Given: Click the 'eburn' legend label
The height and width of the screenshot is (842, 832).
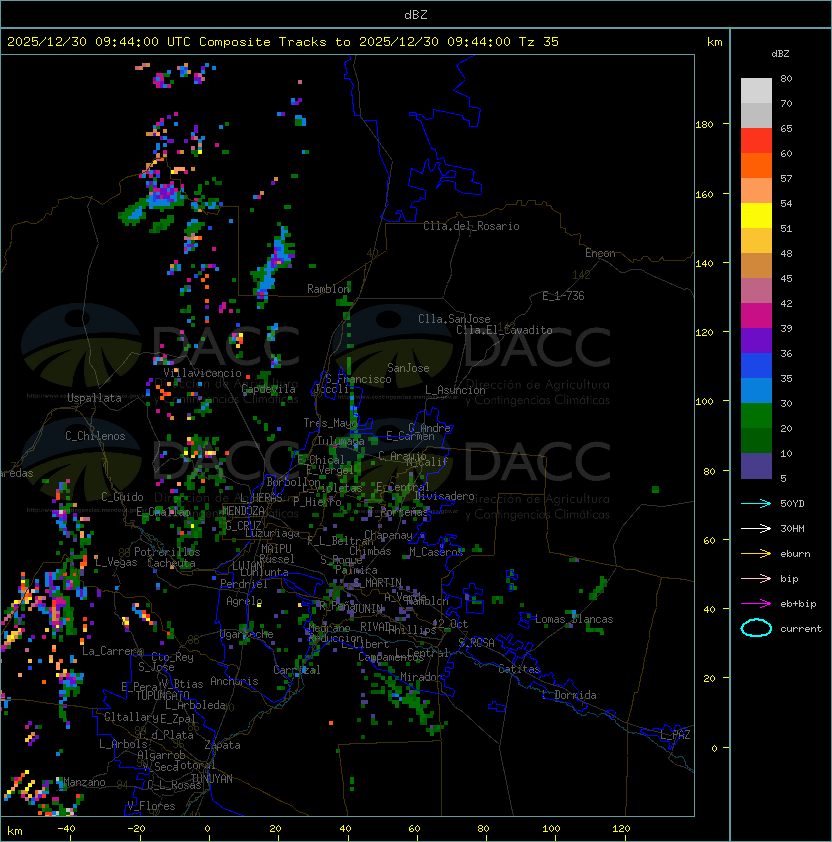Looking at the screenshot, I should point(795,554).
